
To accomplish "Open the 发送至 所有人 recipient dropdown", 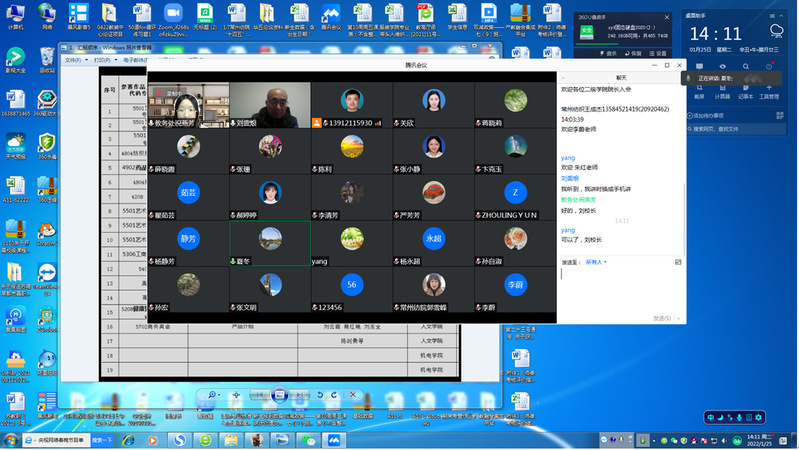I will coord(596,262).
